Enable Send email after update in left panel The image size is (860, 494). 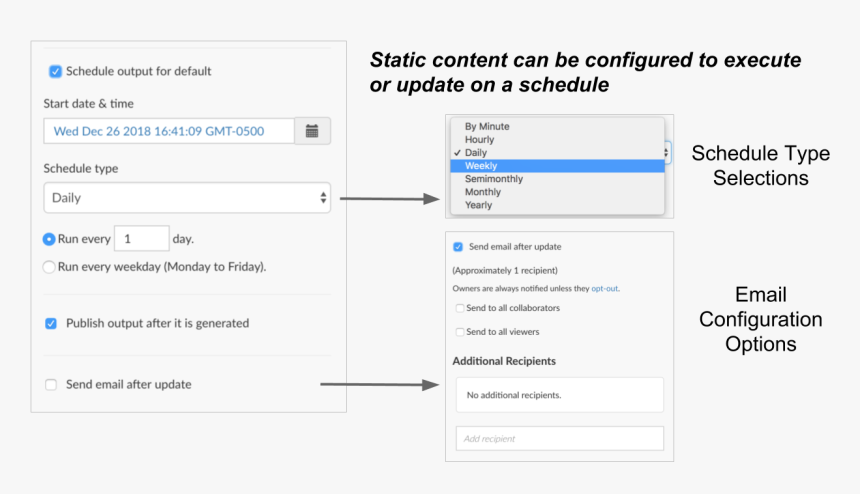coord(51,384)
